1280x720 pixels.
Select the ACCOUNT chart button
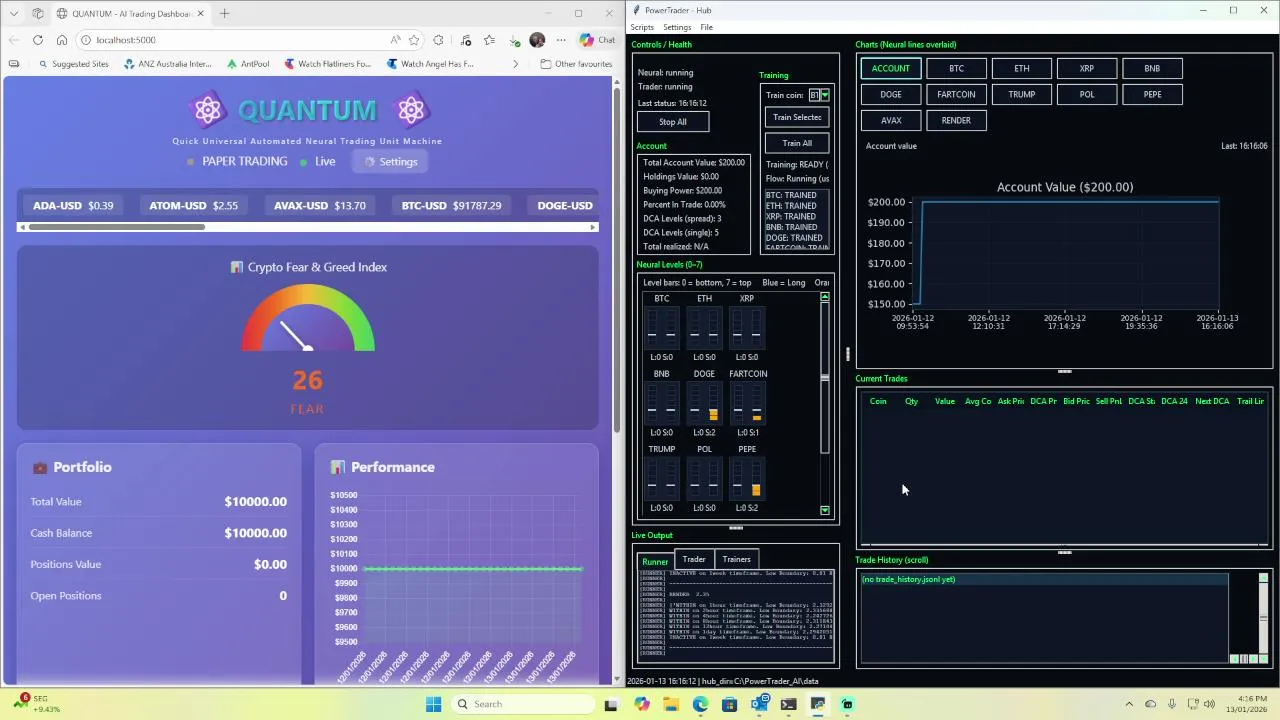click(890, 68)
